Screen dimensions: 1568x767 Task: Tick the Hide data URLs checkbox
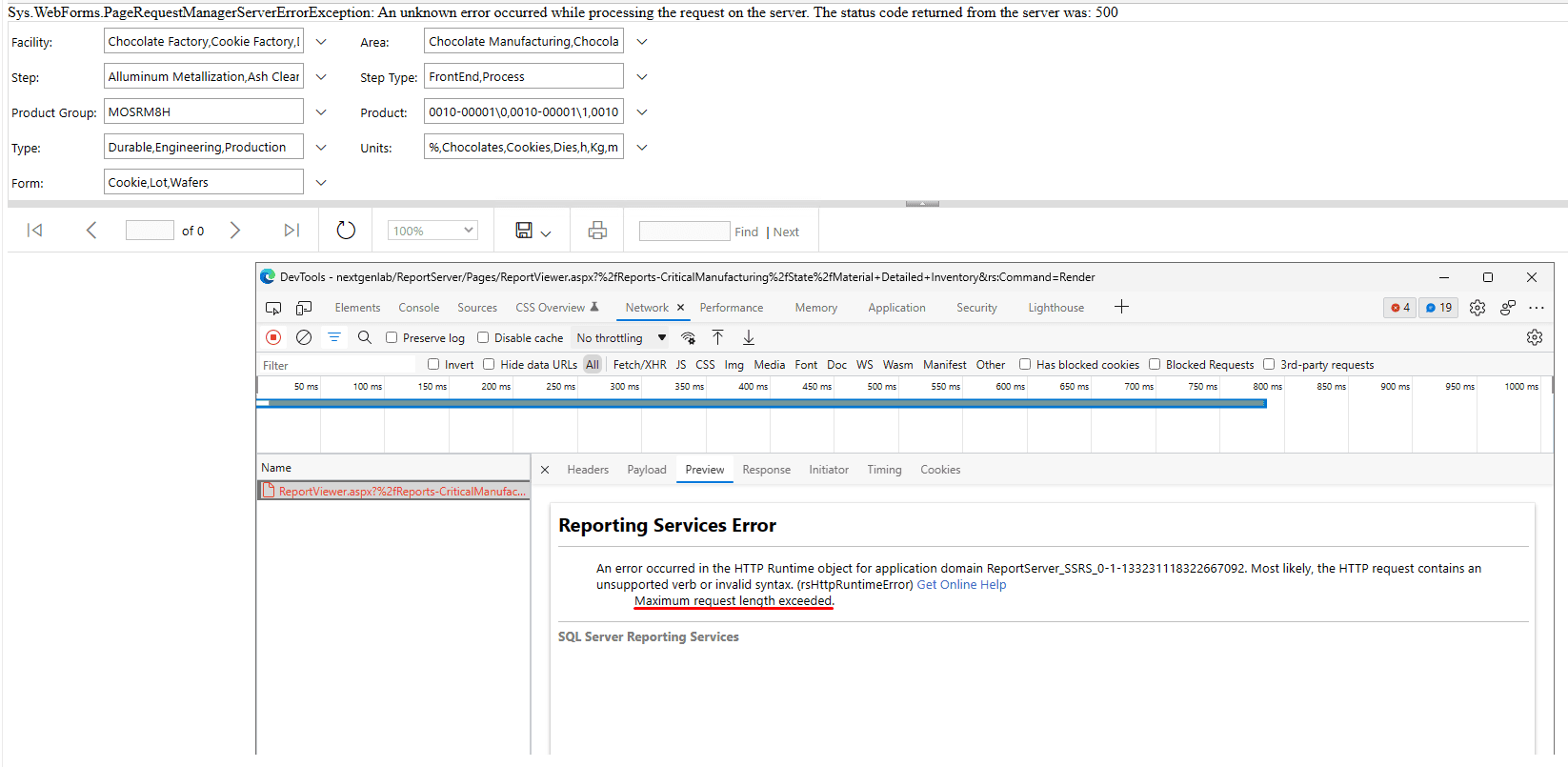pyautogui.click(x=489, y=364)
